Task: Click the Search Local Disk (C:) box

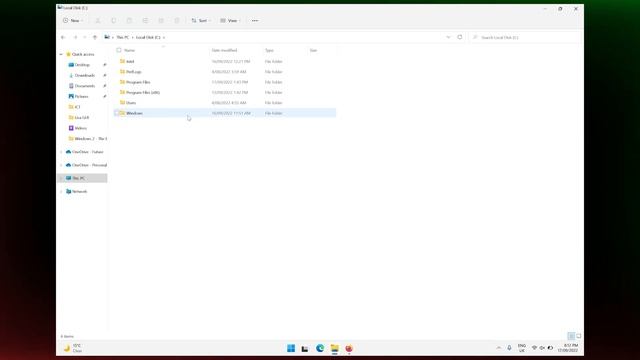Action: pos(524,37)
